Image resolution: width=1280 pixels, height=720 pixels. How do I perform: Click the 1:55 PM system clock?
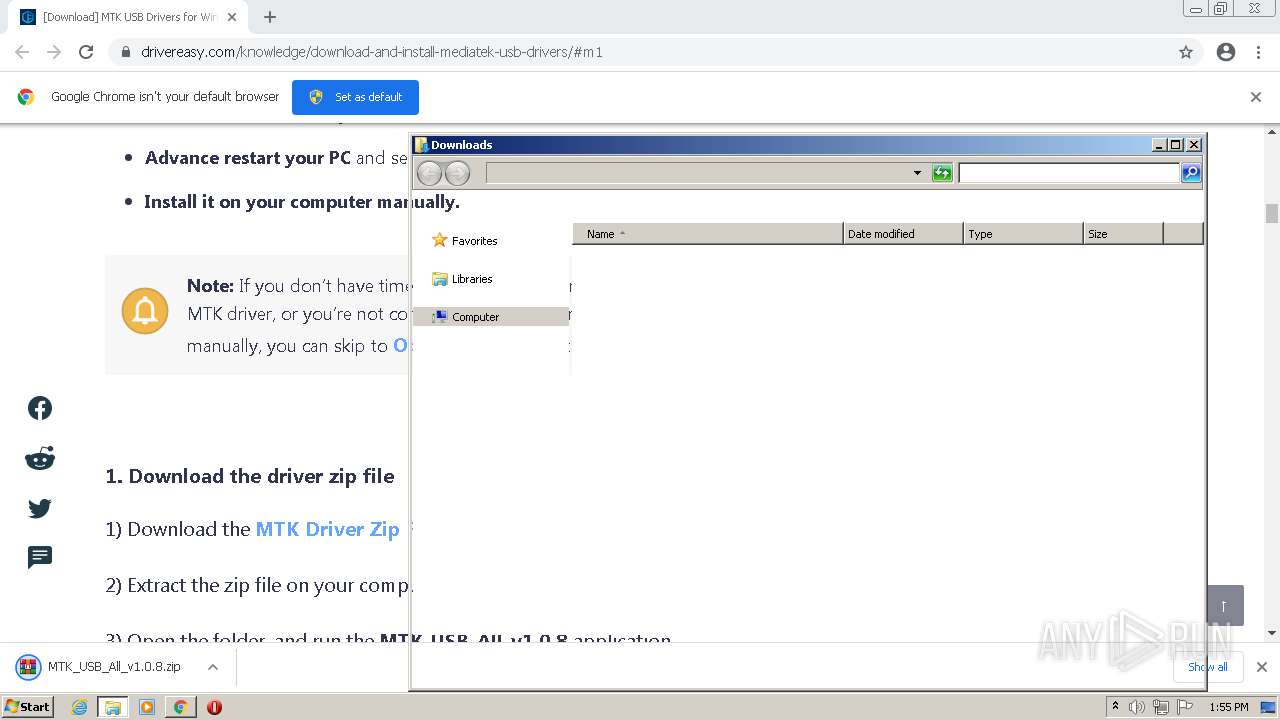click(1228, 707)
